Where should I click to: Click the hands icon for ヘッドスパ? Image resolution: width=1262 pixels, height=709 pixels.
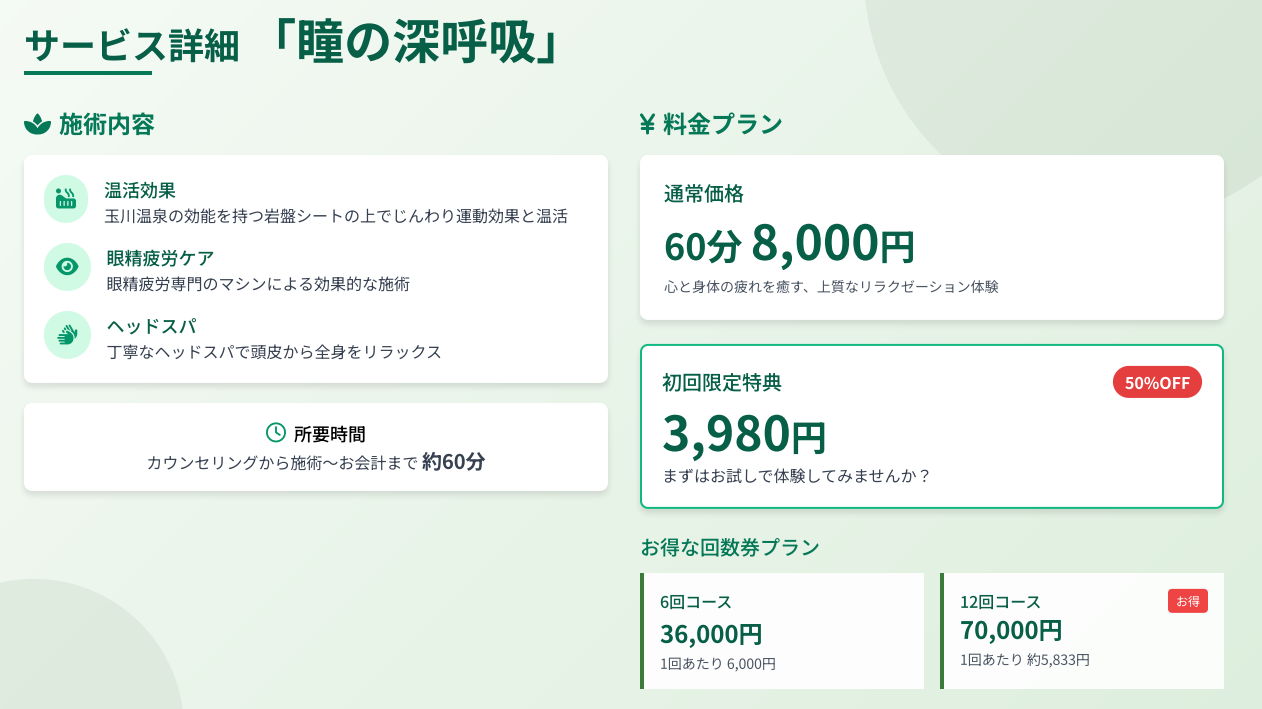(x=67, y=335)
